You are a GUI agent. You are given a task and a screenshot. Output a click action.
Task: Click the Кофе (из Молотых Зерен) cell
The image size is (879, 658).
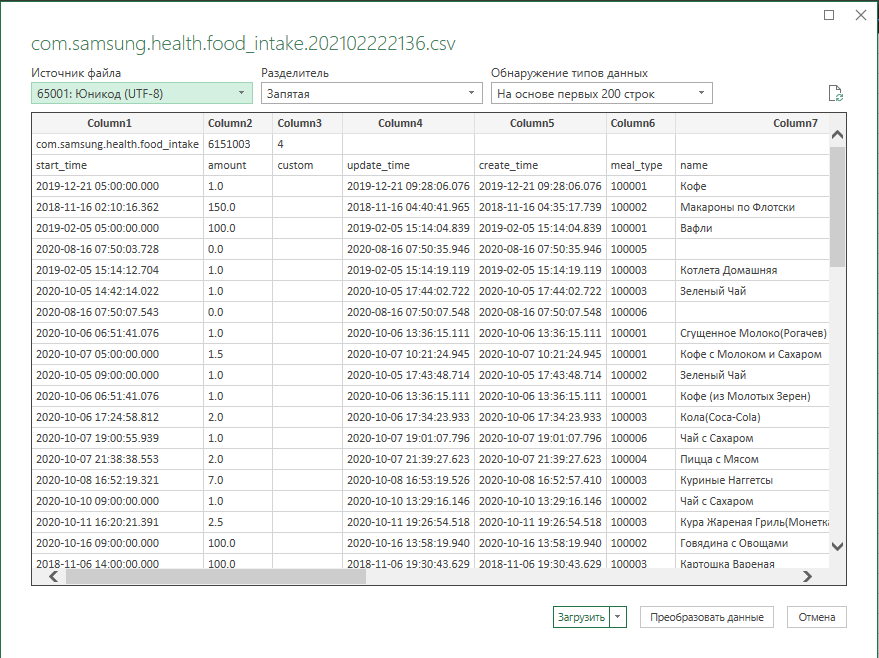click(752, 396)
